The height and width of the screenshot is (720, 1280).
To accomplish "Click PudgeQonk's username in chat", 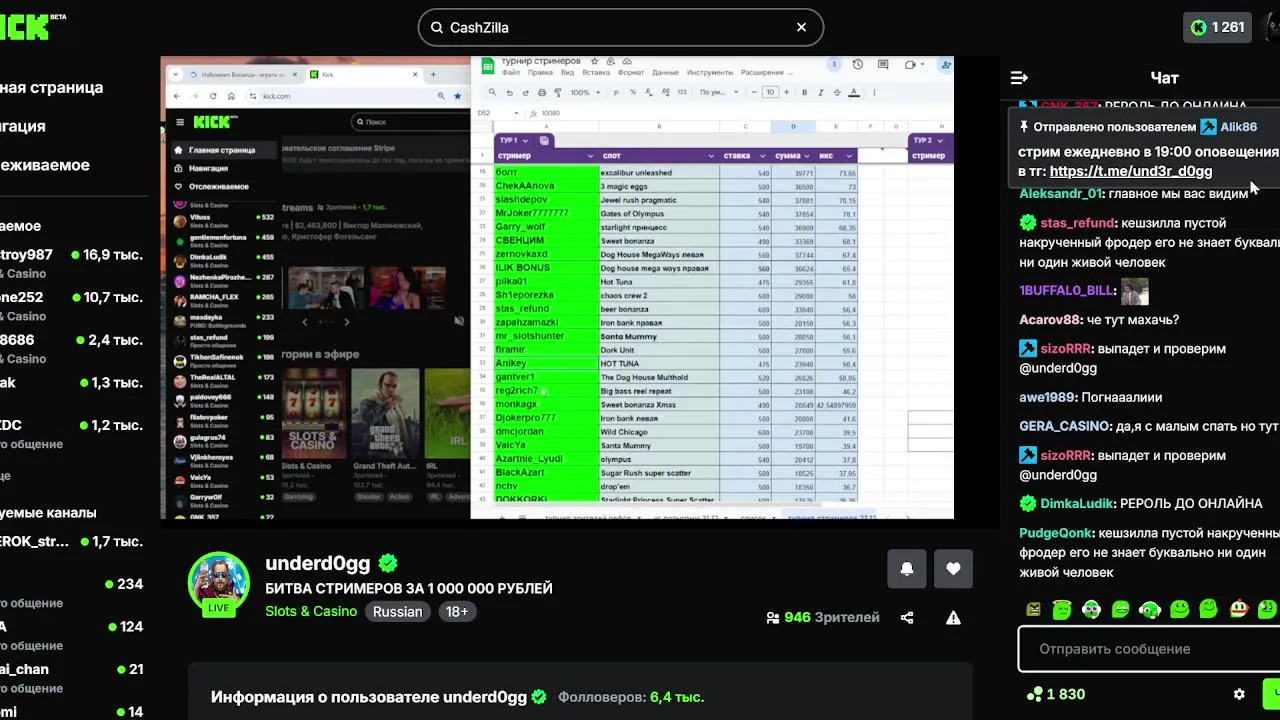I will [x=1055, y=534].
